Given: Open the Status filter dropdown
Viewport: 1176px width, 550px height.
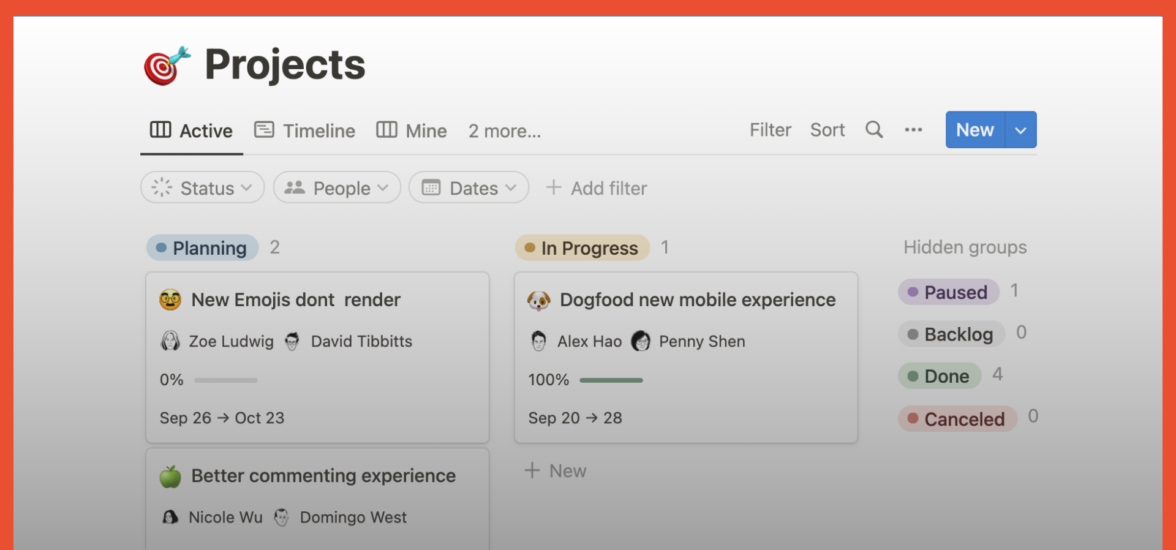Looking at the screenshot, I should (x=203, y=188).
